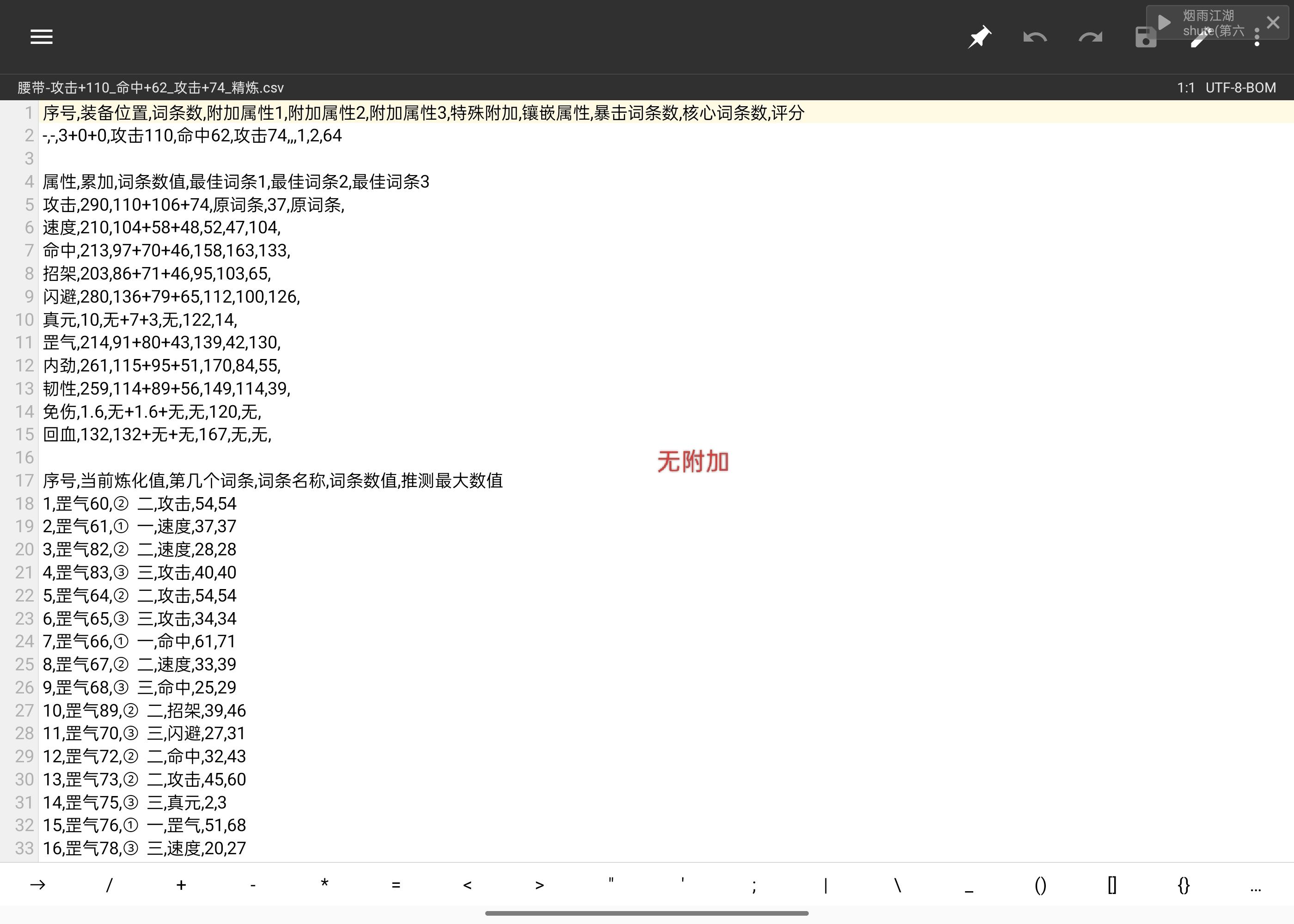The width and height of the screenshot is (1294, 924).
Task: Click the UTF-8-BOM encoding indicator
Action: [x=1240, y=88]
